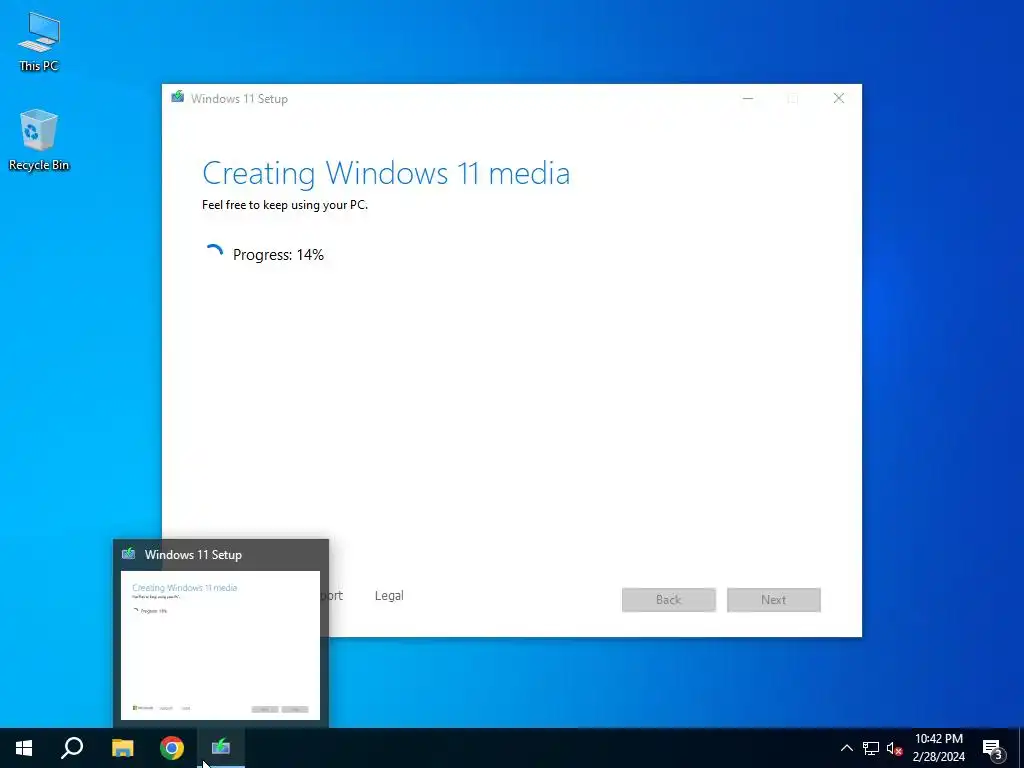Minimize the Windows 11 Setup window
The width and height of the screenshot is (1024, 768).
coord(748,99)
